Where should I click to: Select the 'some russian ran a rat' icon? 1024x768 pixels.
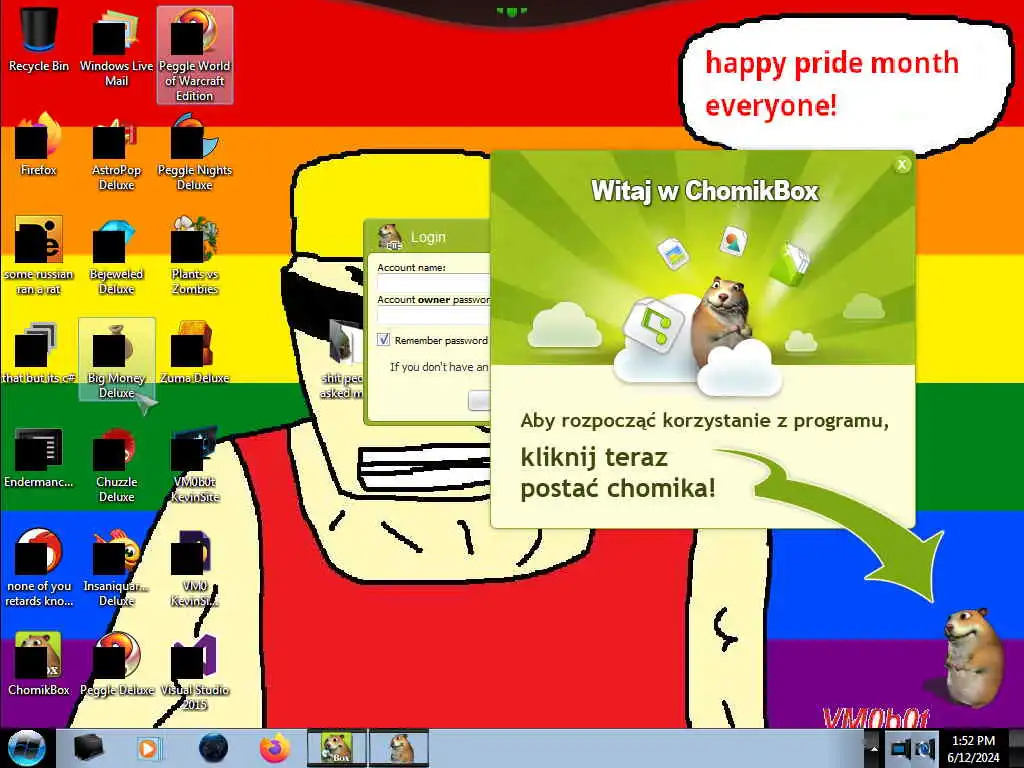[x=39, y=255]
